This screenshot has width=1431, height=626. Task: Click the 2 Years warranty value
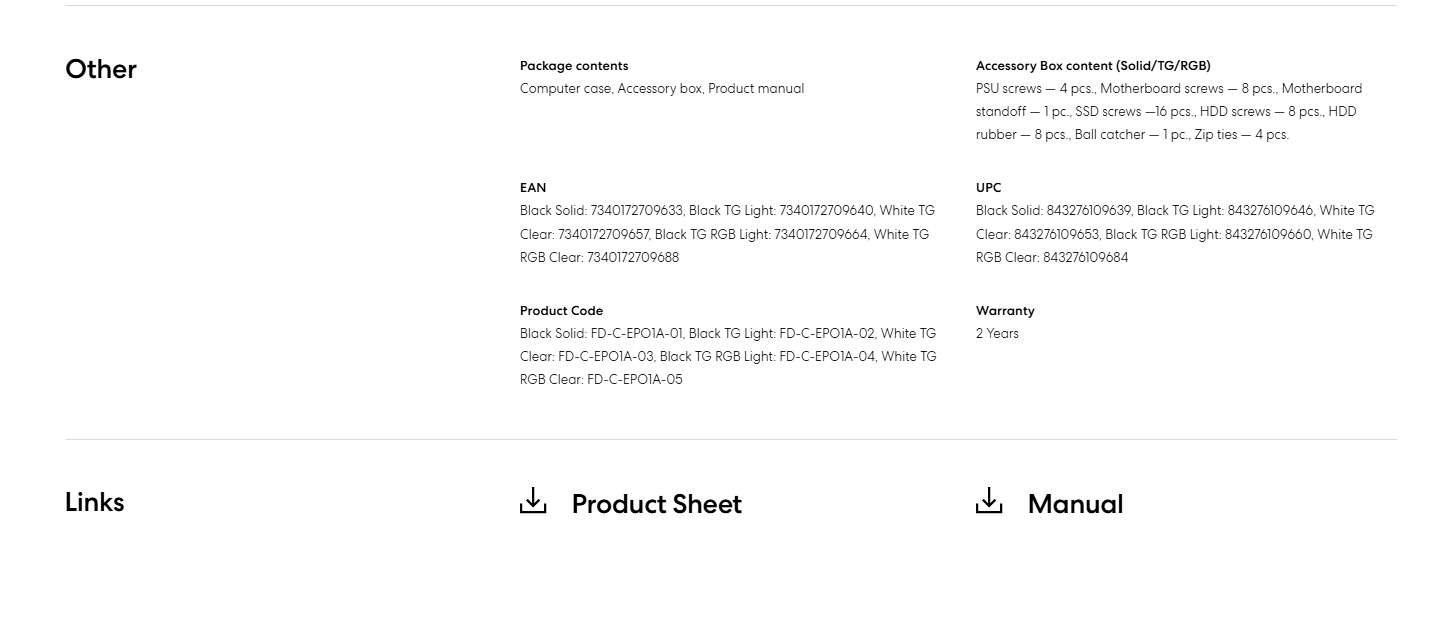tap(997, 334)
